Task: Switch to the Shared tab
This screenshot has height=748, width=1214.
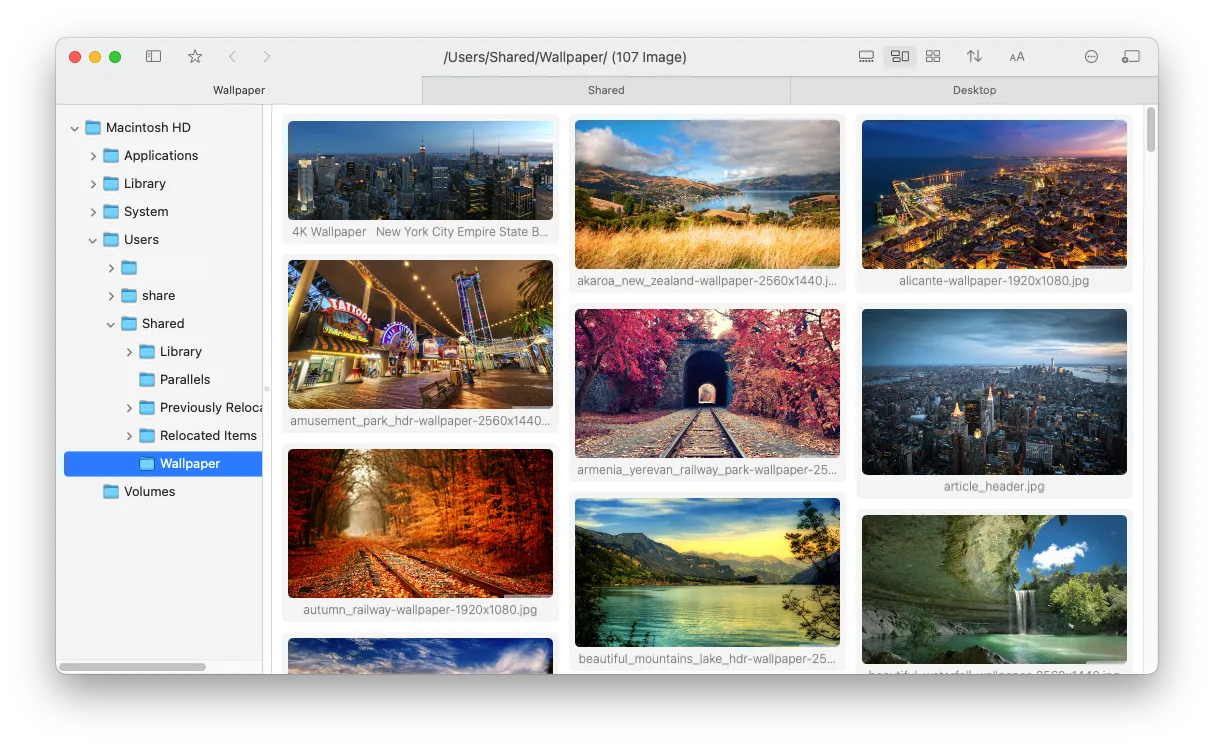Action: (x=606, y=90)
